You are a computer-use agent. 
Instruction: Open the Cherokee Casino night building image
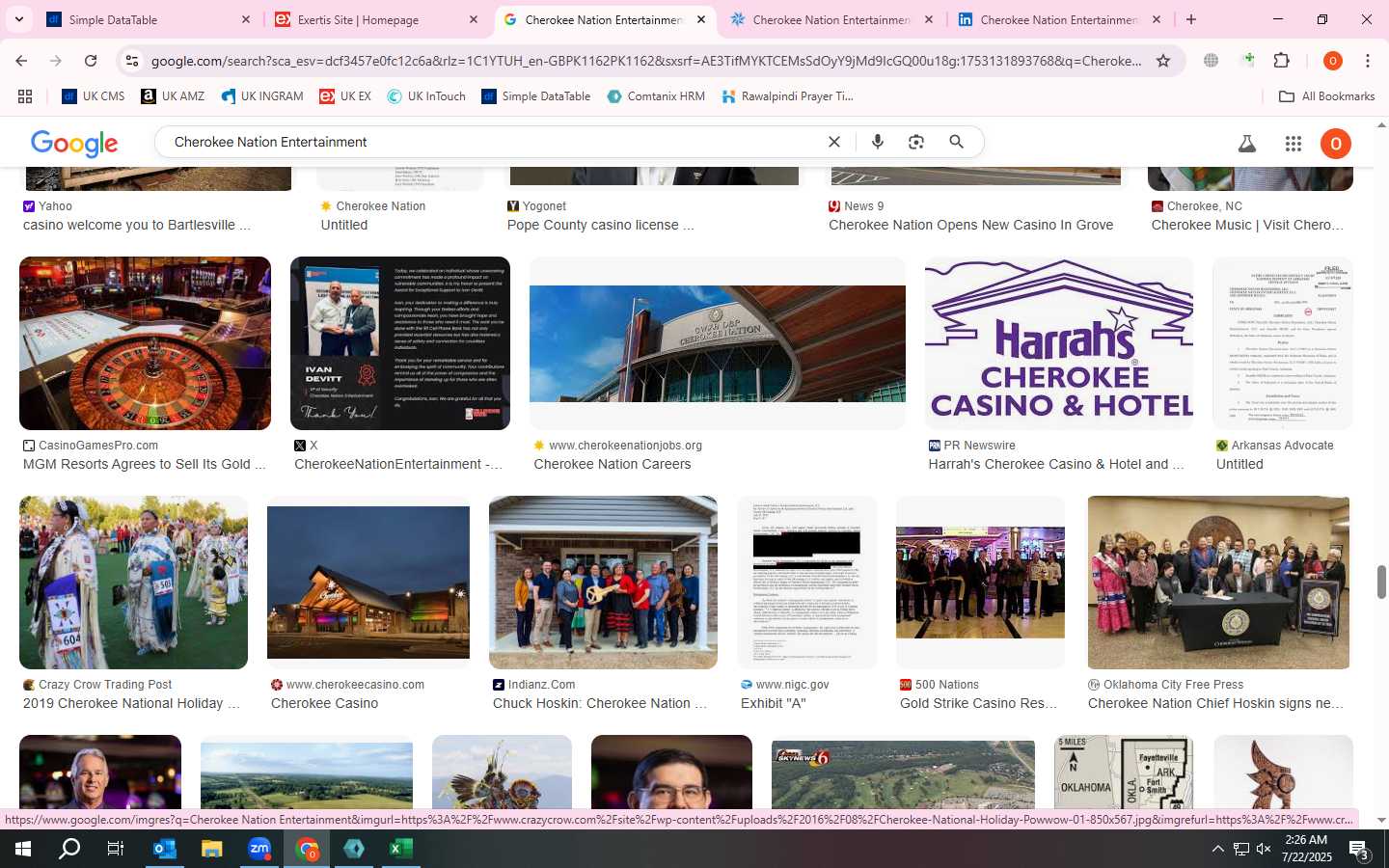point(368,583)
